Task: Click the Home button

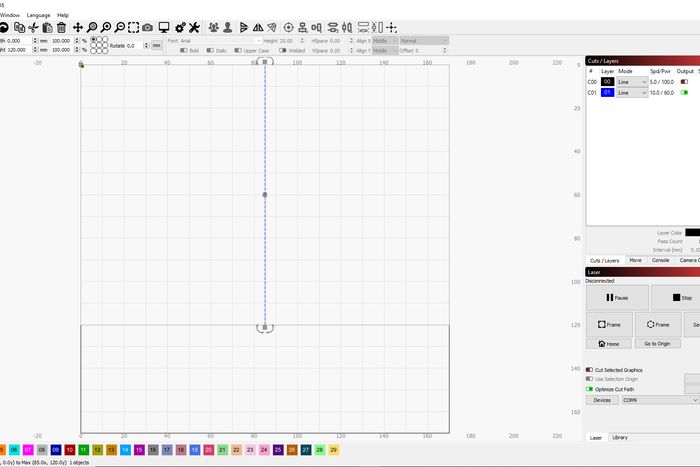Action: click(608, 343)
